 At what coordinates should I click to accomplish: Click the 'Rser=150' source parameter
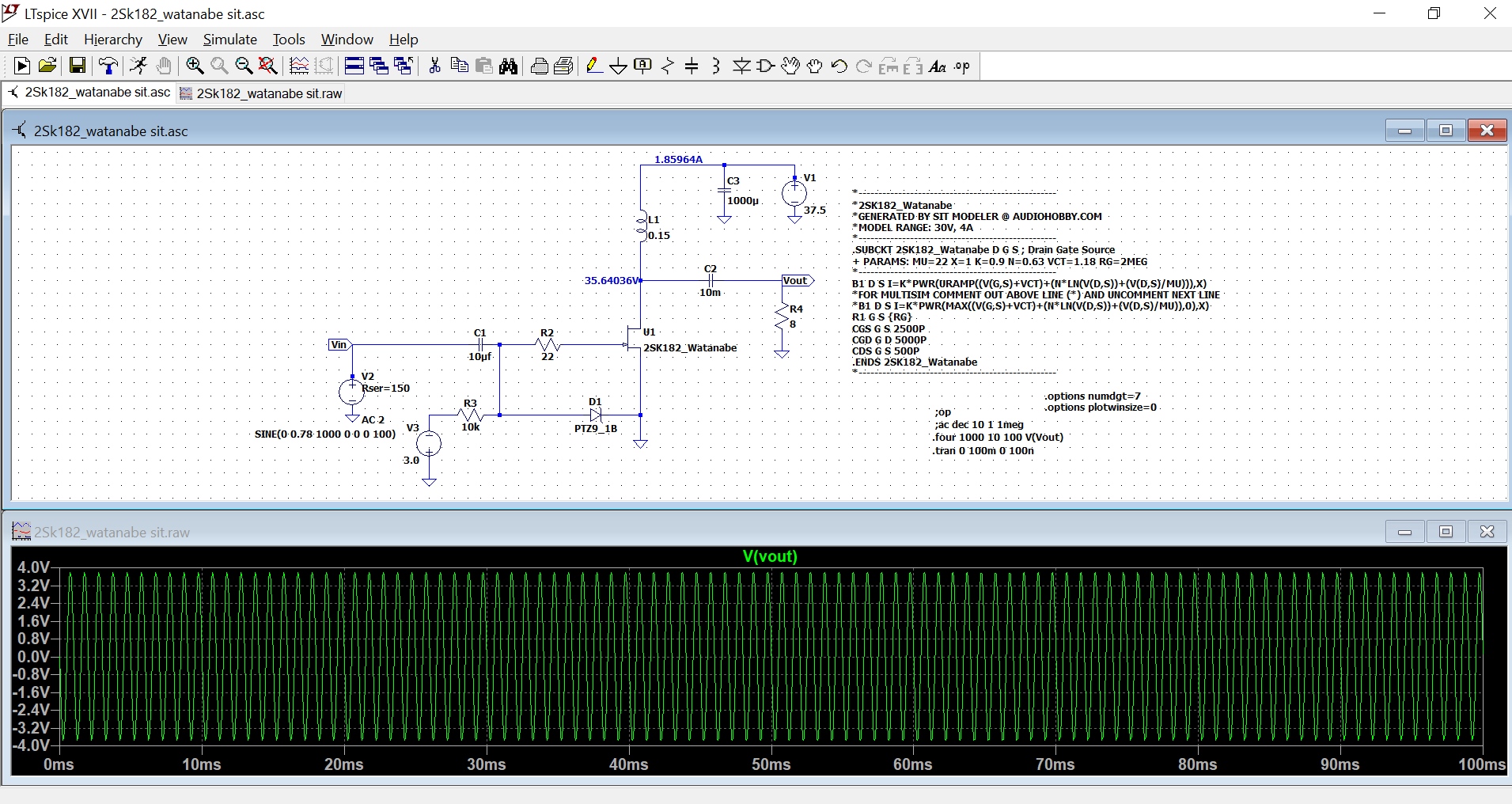click(x=386, y=389)
